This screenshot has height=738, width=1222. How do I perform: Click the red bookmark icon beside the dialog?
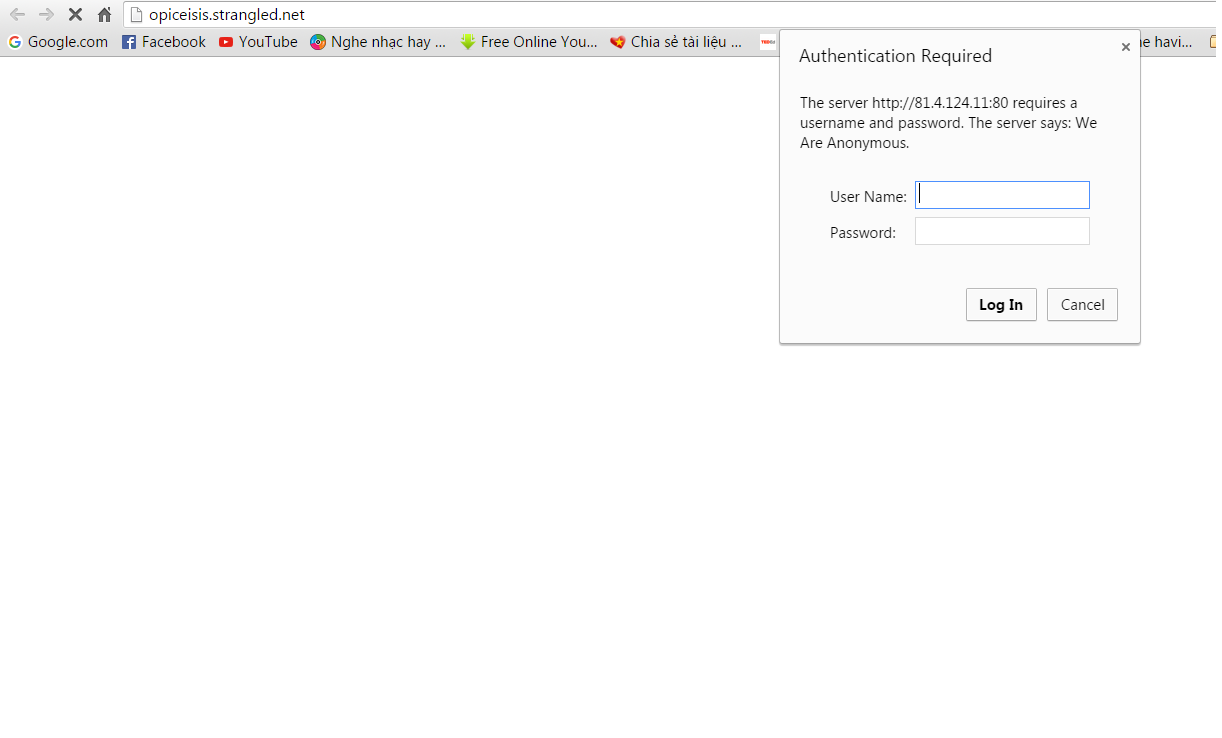coord(767,42)
